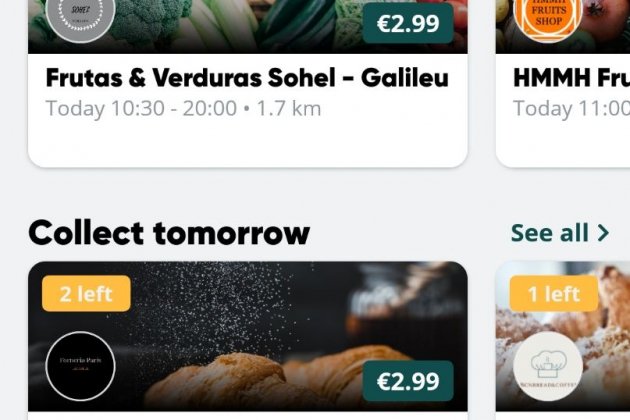
Task: Tap the BCN Bread & Coffee logo
Action: click(548, 367)
